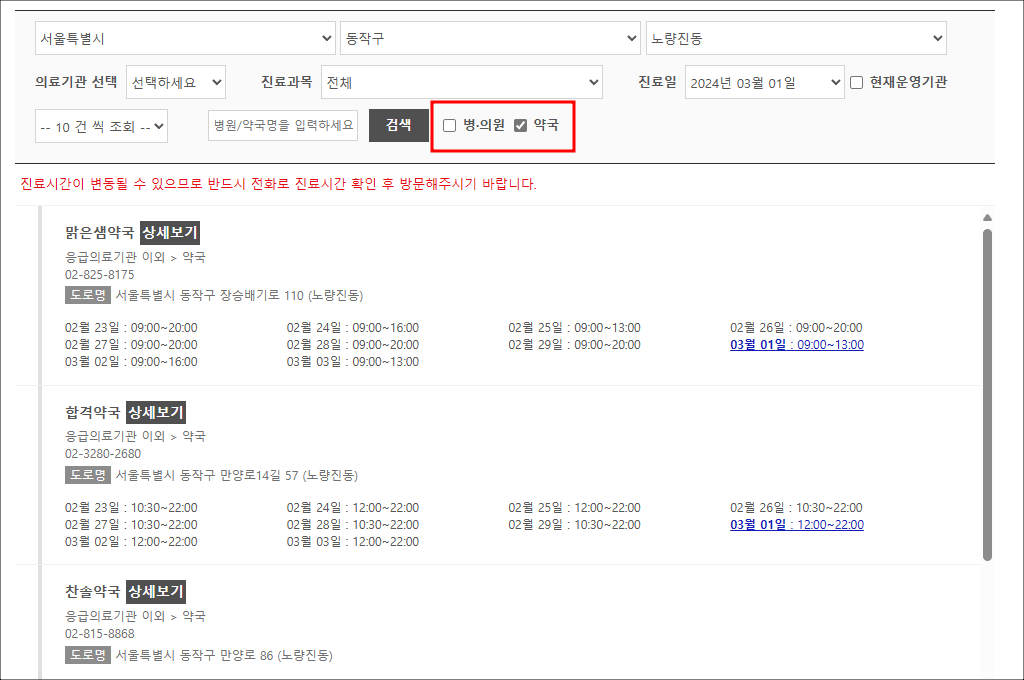Open the 진료과목 '전체' department dropdown
This screenshot has width=1024, height=680.
click(460, 82)
